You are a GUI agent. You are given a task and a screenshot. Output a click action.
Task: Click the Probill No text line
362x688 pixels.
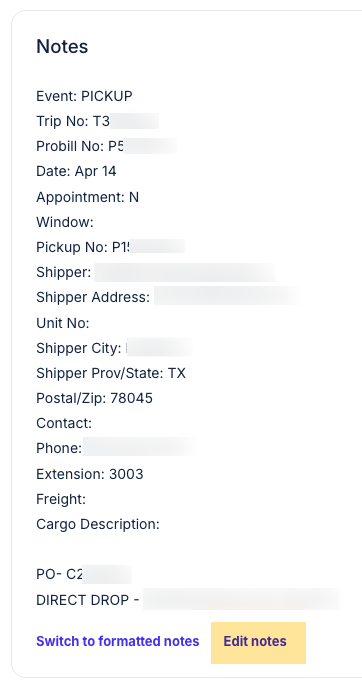point(106,146)
